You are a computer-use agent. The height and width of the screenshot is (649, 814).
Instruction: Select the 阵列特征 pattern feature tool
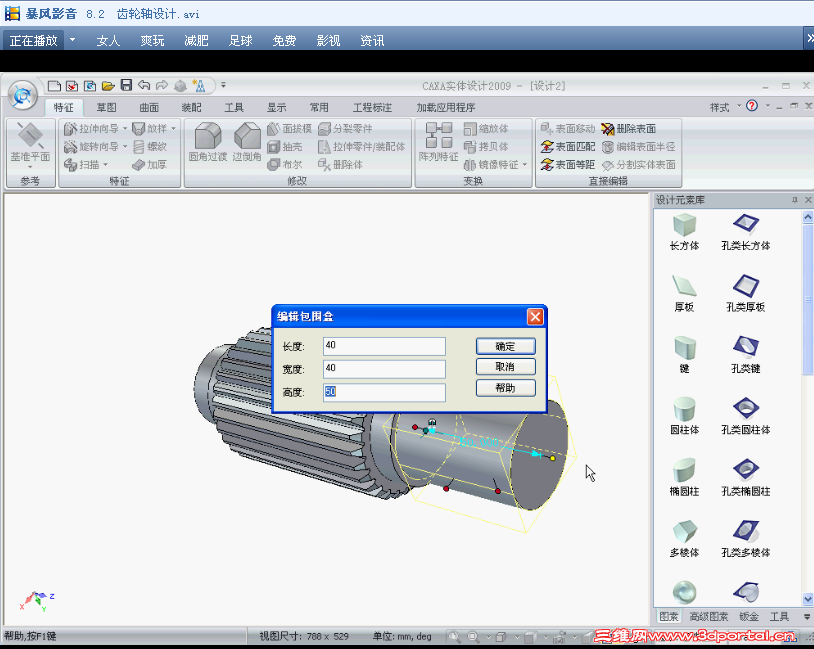(x=439, y=142)
